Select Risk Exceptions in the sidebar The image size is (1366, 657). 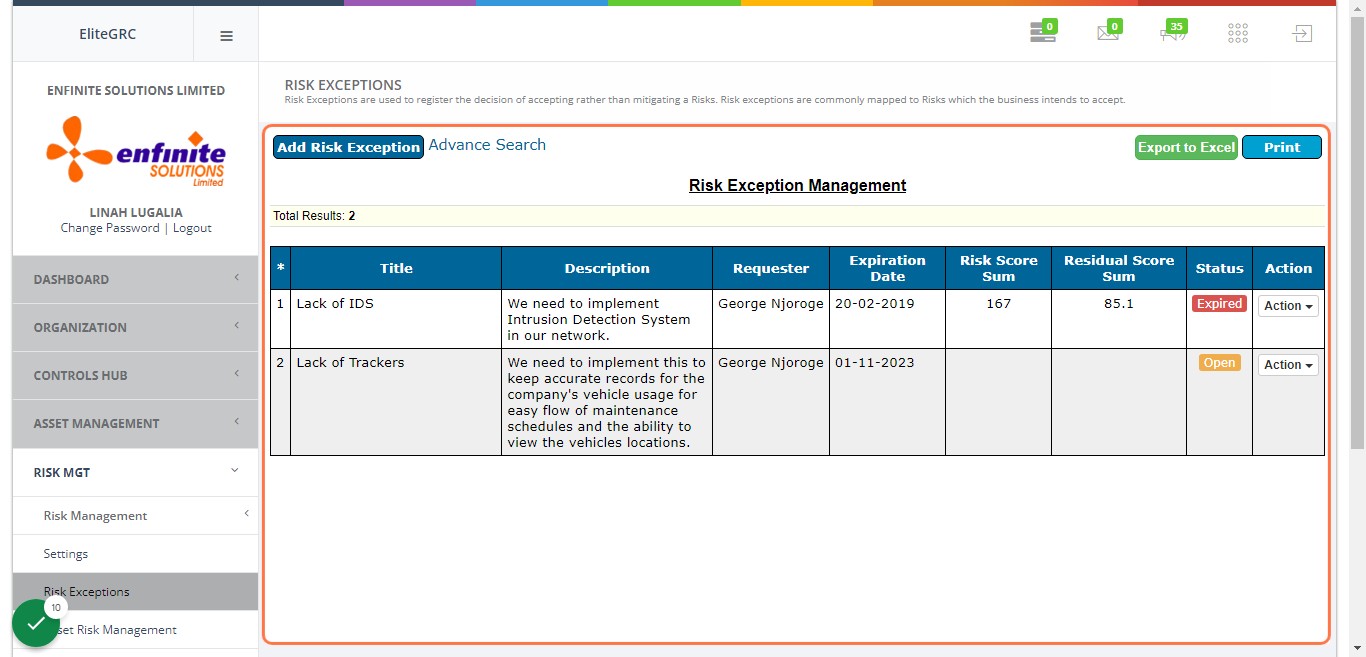coord(135,592)
